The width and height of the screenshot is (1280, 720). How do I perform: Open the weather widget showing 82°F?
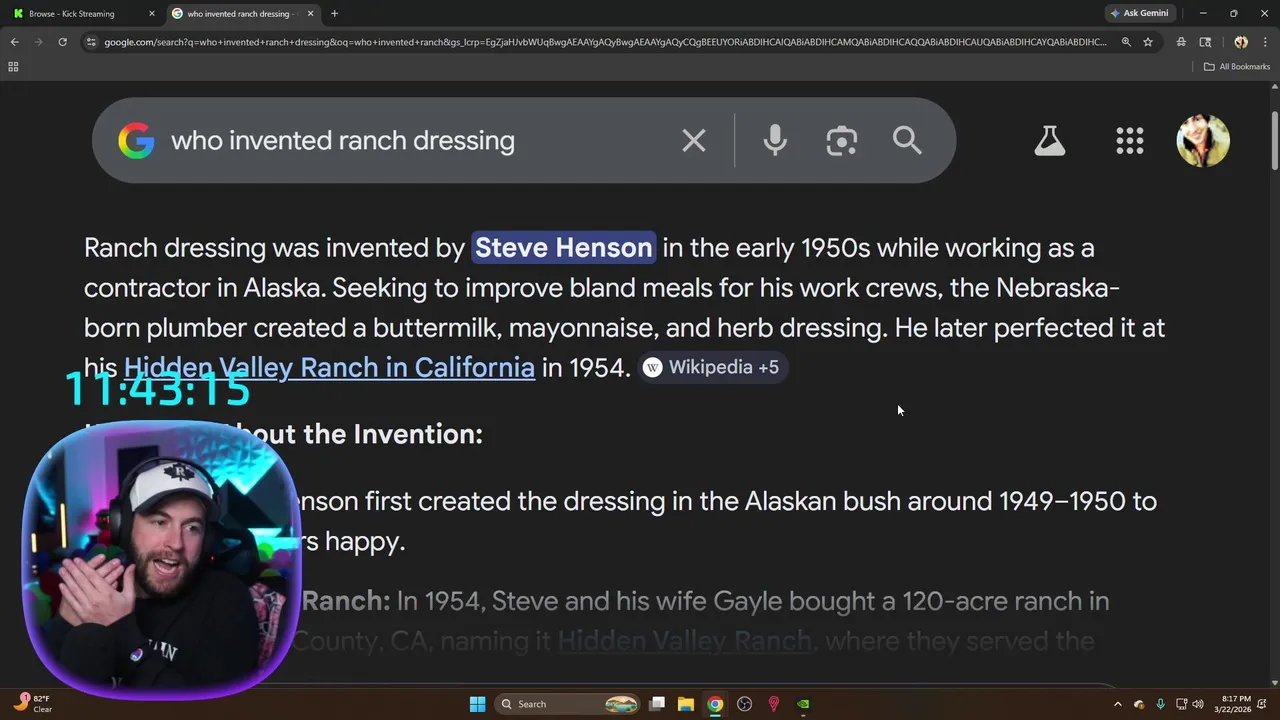pyautogui.click(x=33, y=703)
